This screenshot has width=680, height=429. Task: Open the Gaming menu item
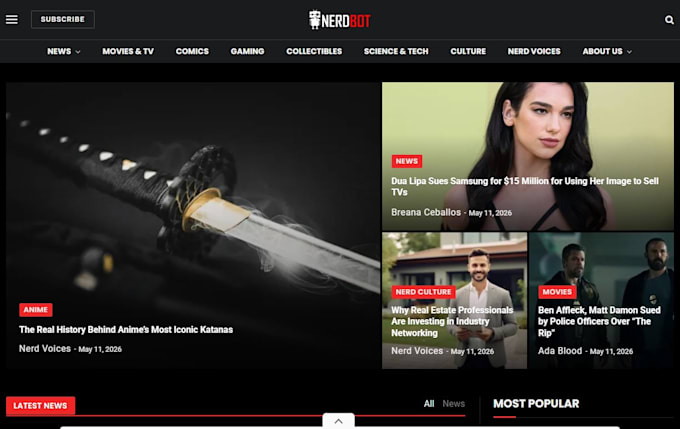pos(247,51)
